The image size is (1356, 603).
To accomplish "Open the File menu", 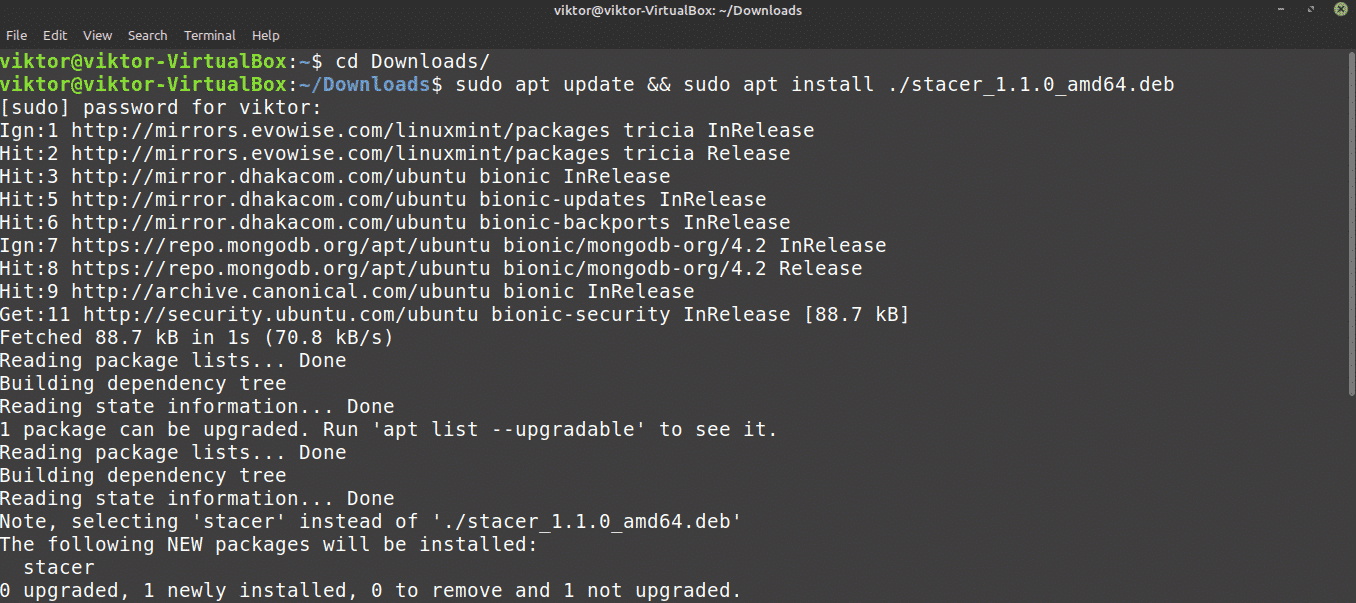I will [16, 36].
